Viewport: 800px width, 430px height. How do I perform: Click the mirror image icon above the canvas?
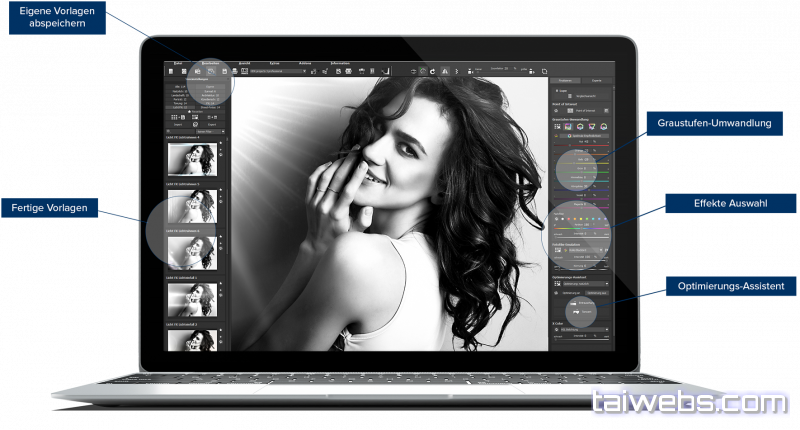pos(443,71)
